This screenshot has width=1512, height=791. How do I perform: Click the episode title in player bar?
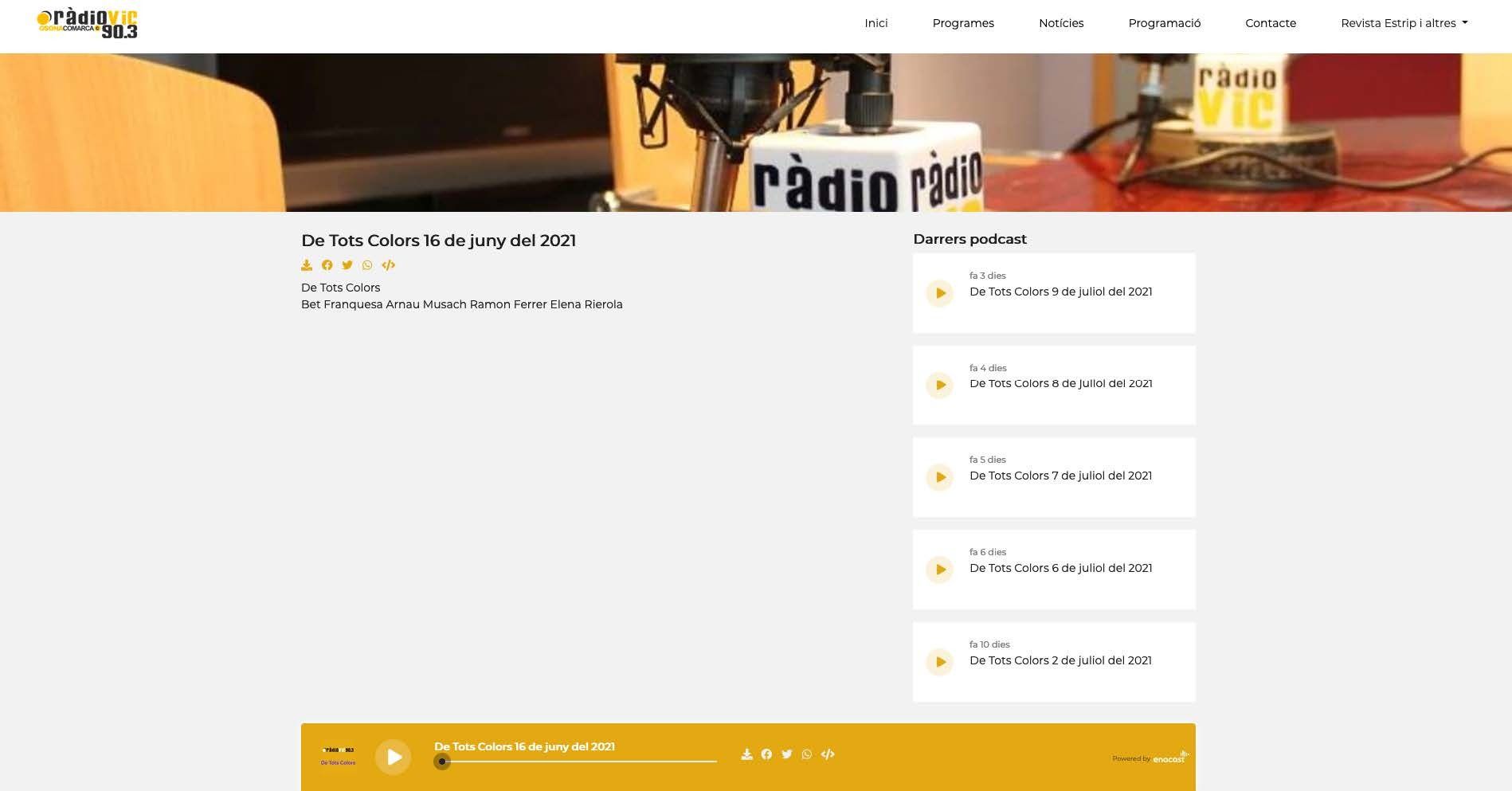[524, 746]
